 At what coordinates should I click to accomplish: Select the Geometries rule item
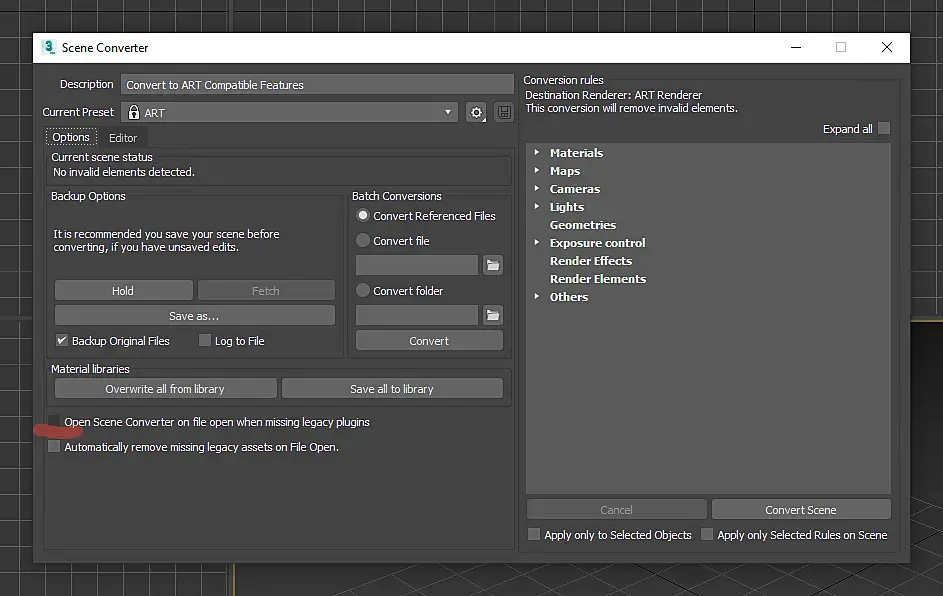click(583, 225)
